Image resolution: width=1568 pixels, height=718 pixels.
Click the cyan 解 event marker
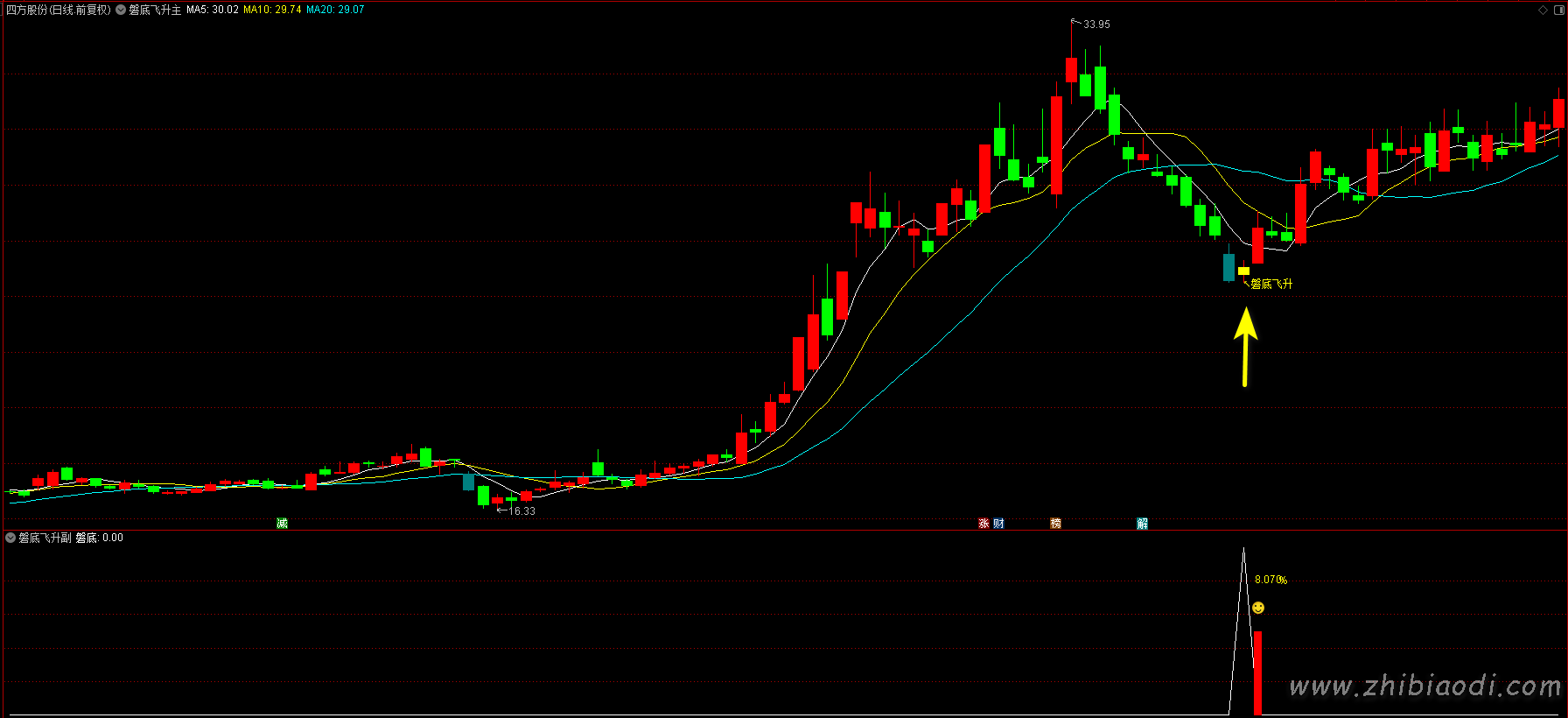(1142, 523)
